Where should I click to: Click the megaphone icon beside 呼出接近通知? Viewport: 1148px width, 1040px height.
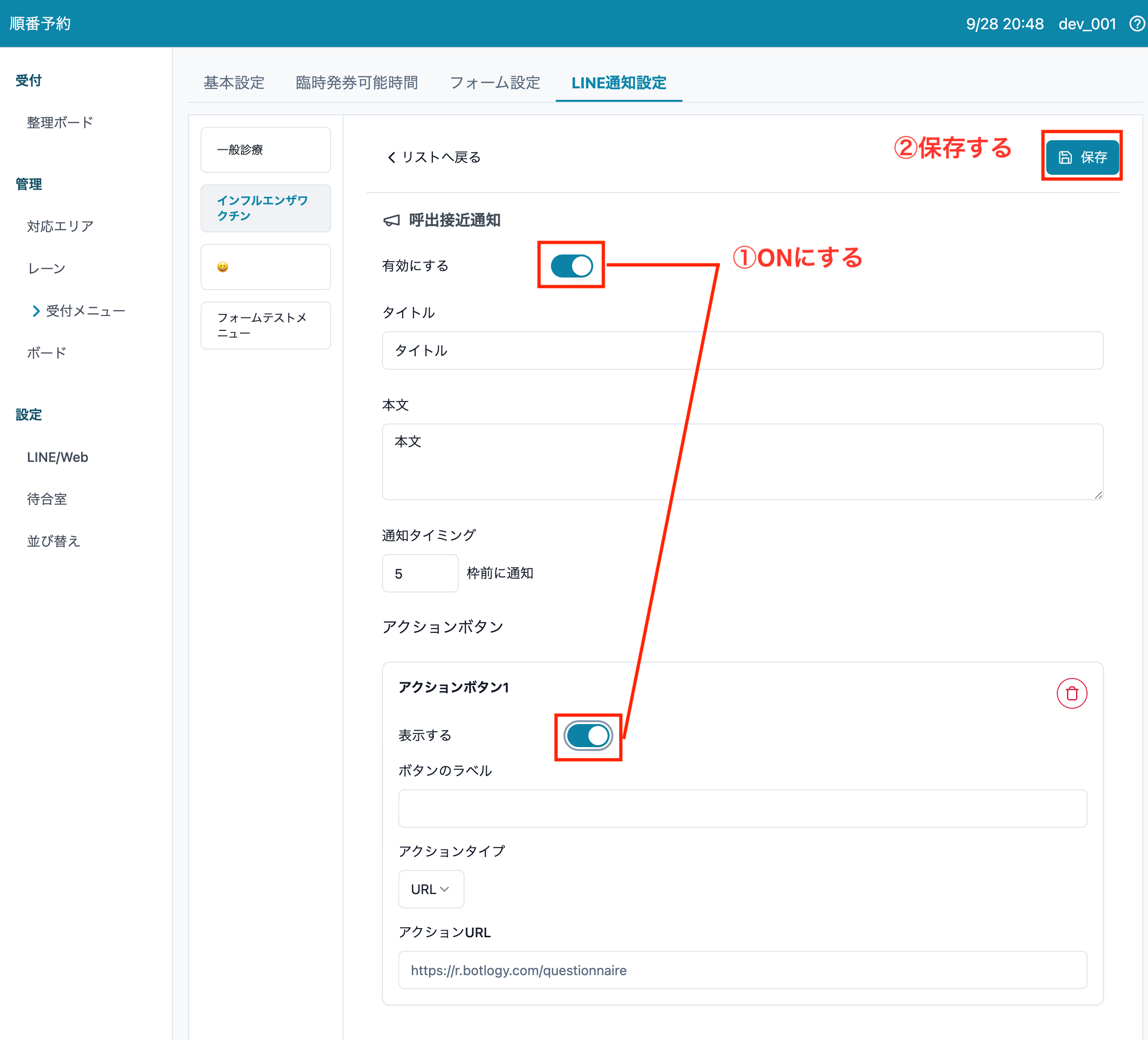tap(392, 220)
